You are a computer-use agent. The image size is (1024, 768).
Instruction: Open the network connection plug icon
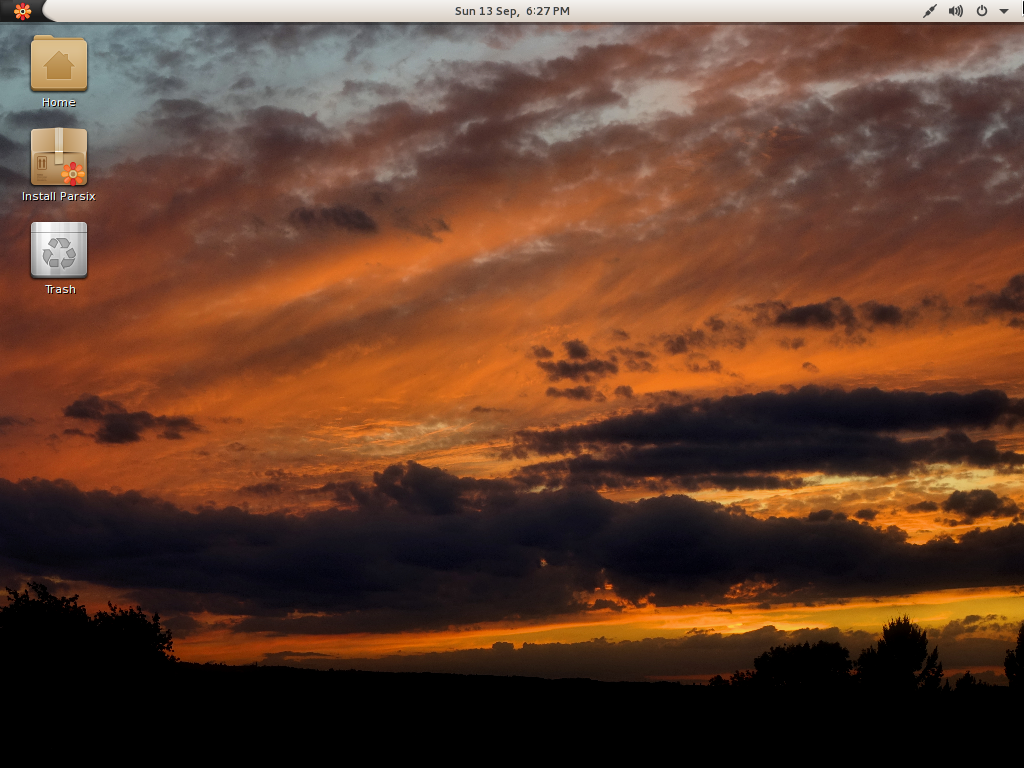tap(929, 11)
